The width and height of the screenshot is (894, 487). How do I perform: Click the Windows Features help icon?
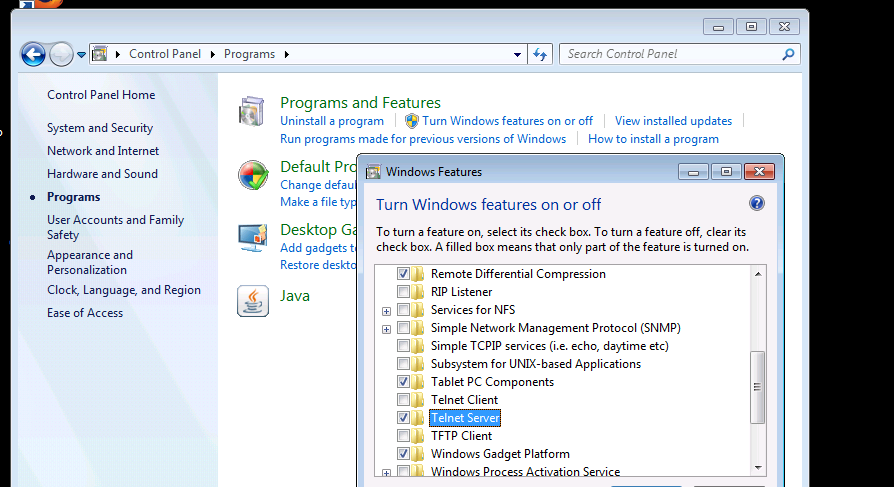(x=757, y=204)
